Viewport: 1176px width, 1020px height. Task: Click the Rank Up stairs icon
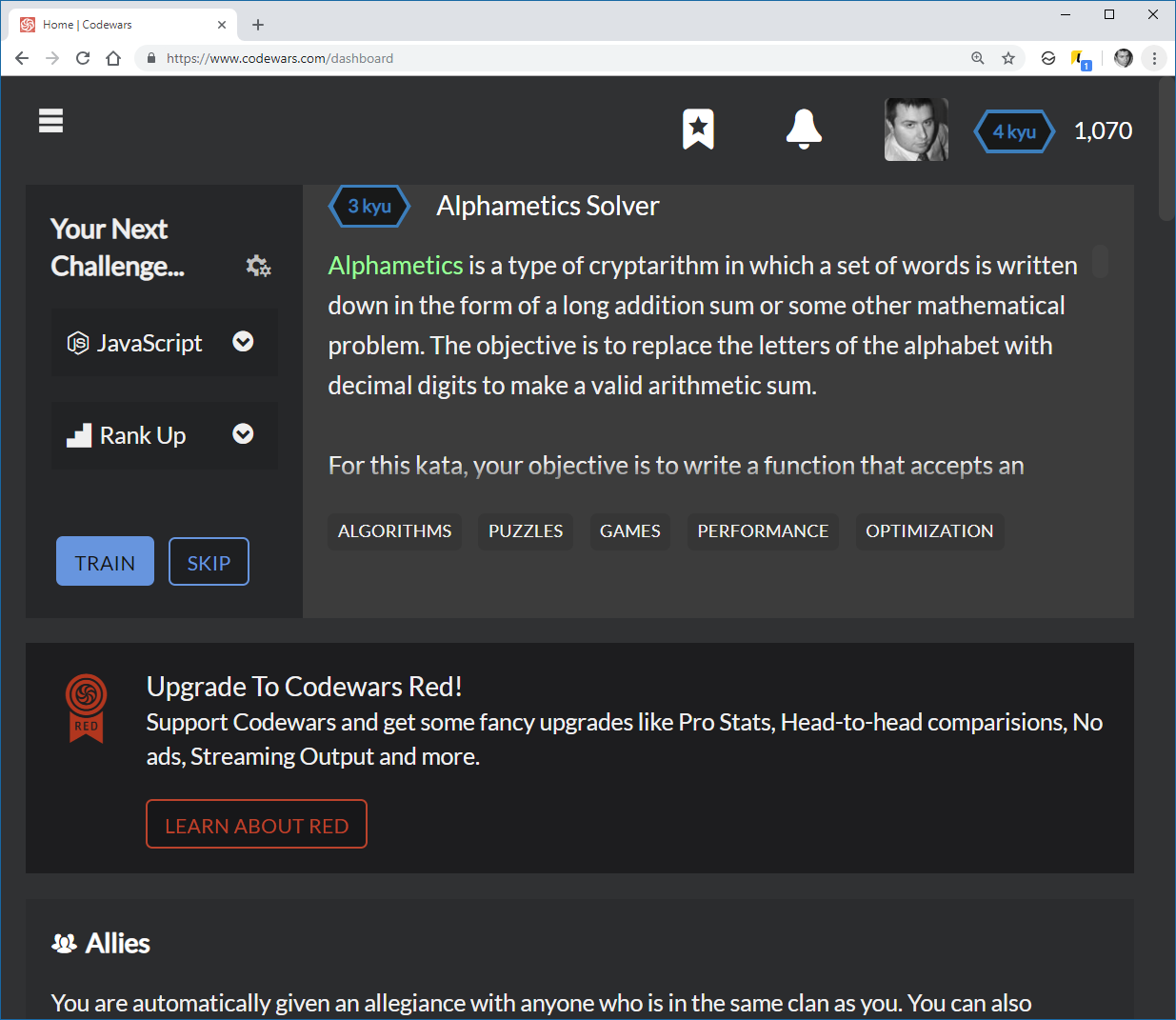79,435
